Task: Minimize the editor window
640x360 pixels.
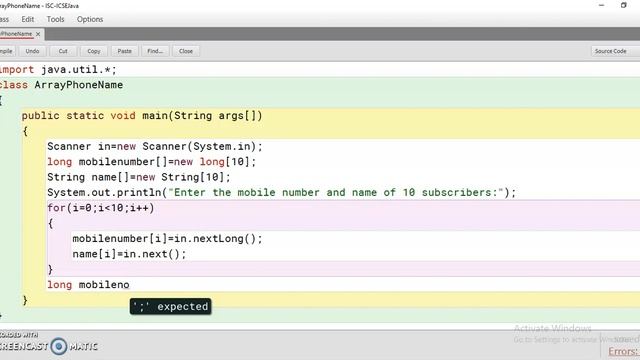Action: coord(601,5)
